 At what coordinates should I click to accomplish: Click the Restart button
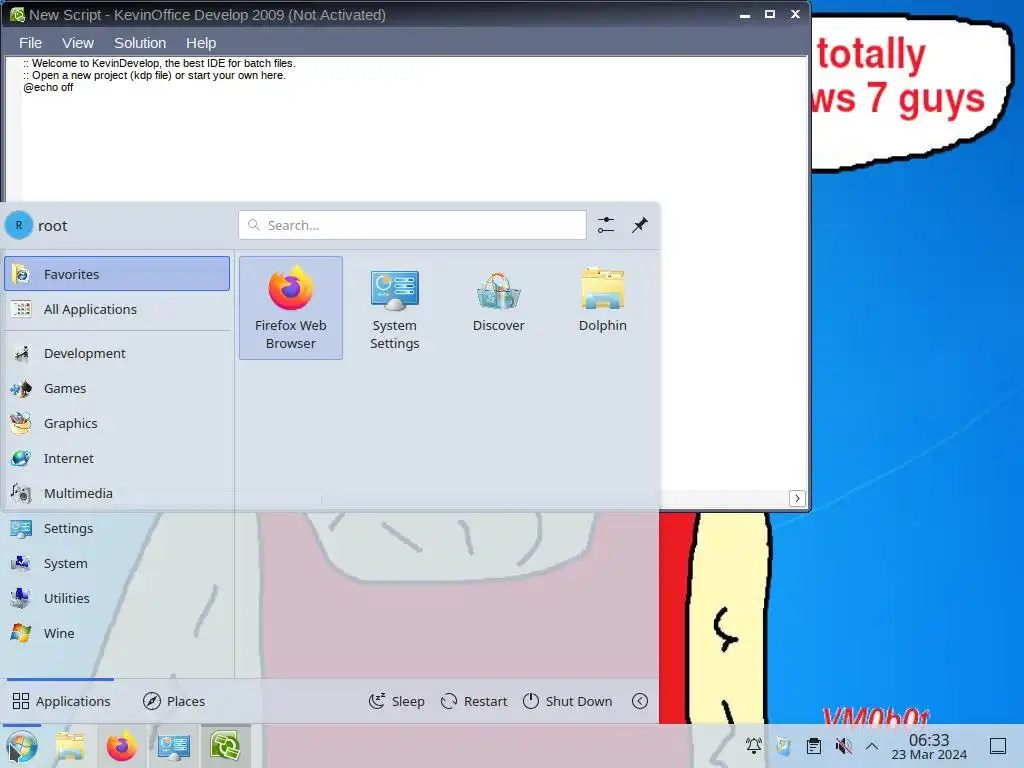(474, 701)
